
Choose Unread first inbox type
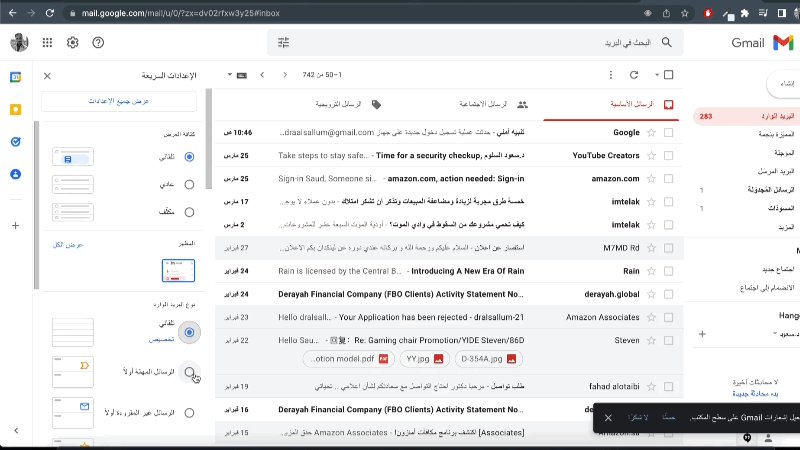(189, 413)
